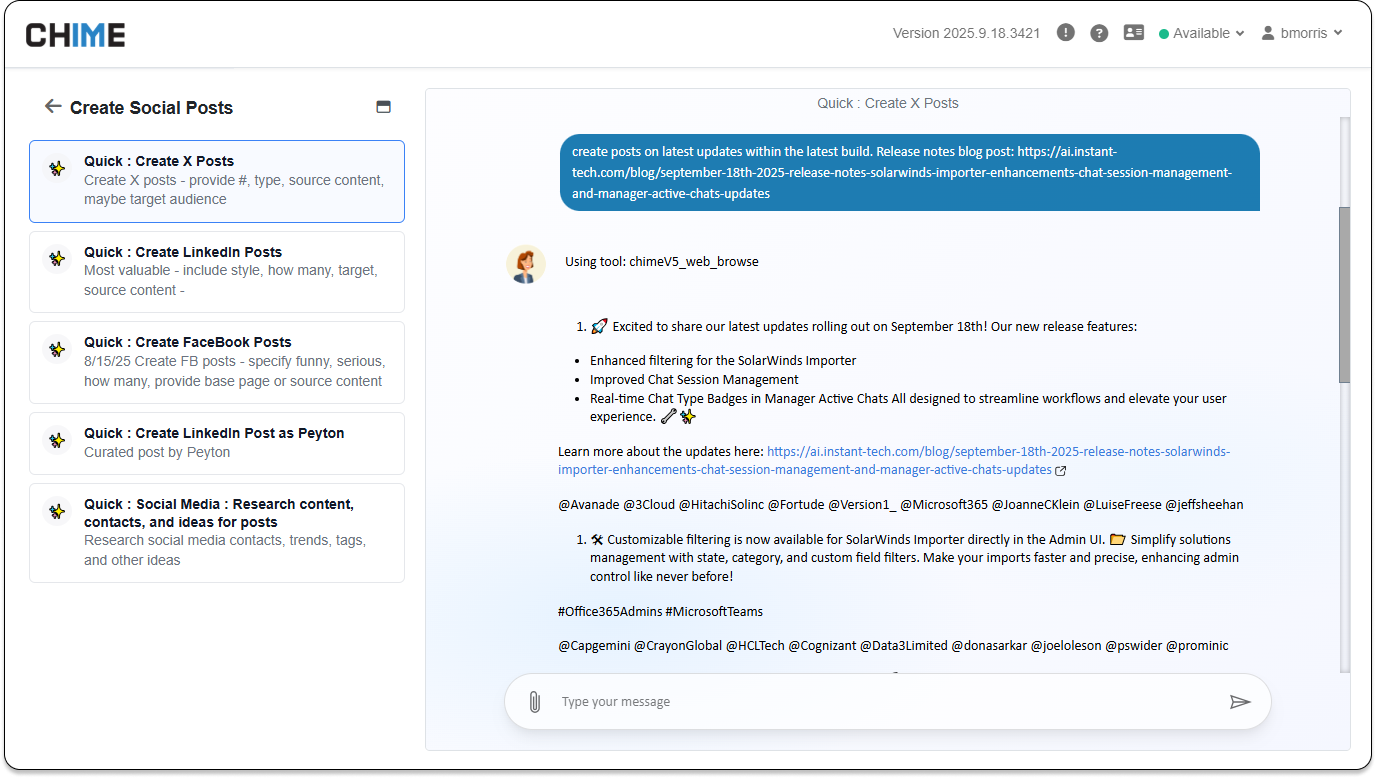Focus the Type your message field

[888, 702]
